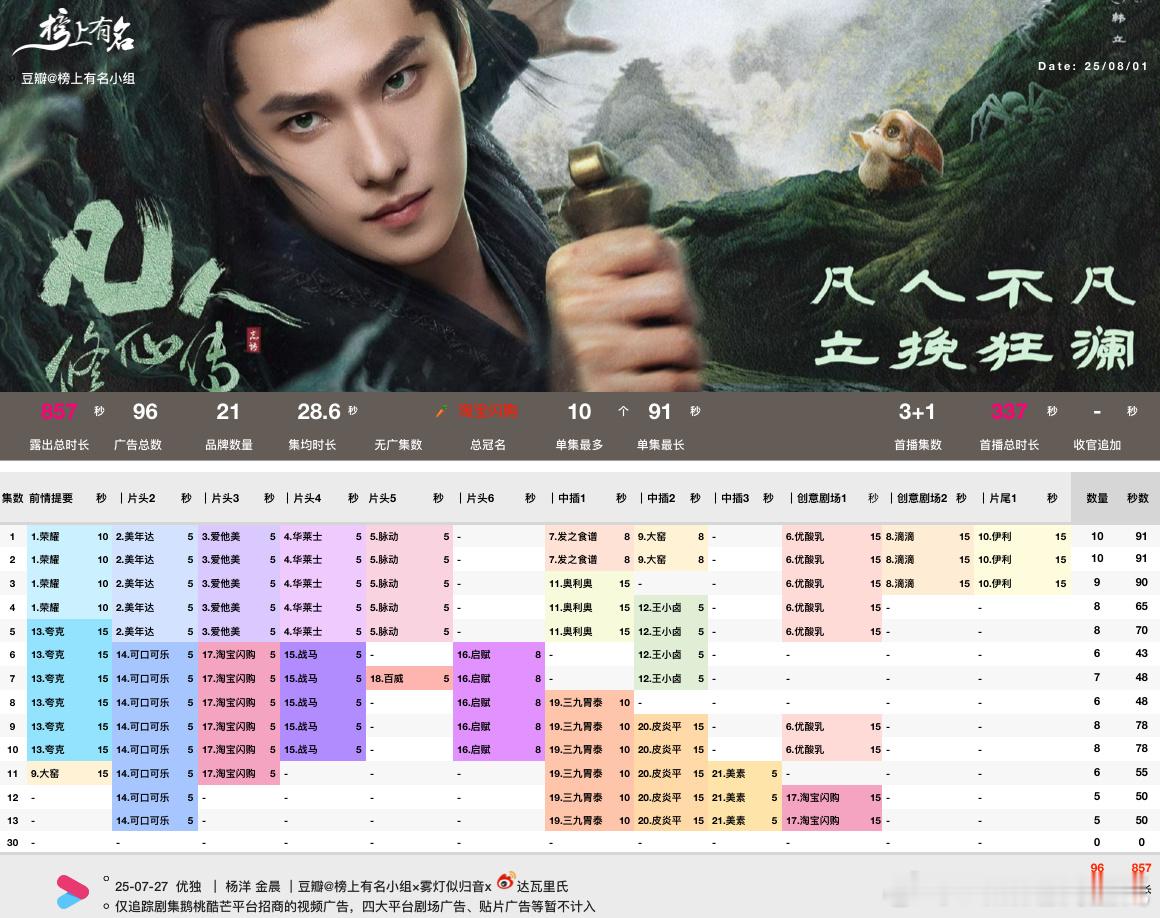
Task: Click the 露出总时长 label
Action: 59,445
